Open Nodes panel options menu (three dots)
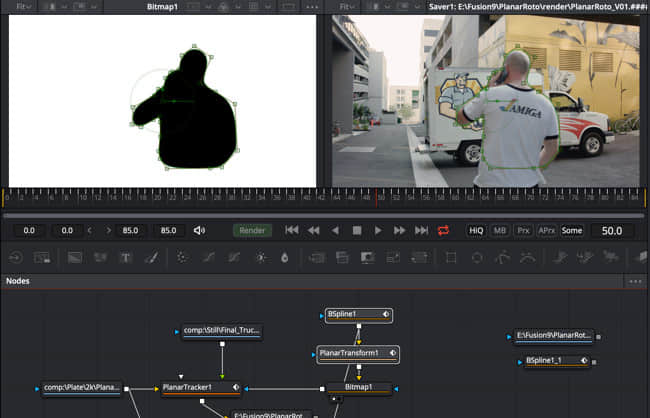Viewport: 650px width, 418px height. pyautogui.click(x=635, y=281)
